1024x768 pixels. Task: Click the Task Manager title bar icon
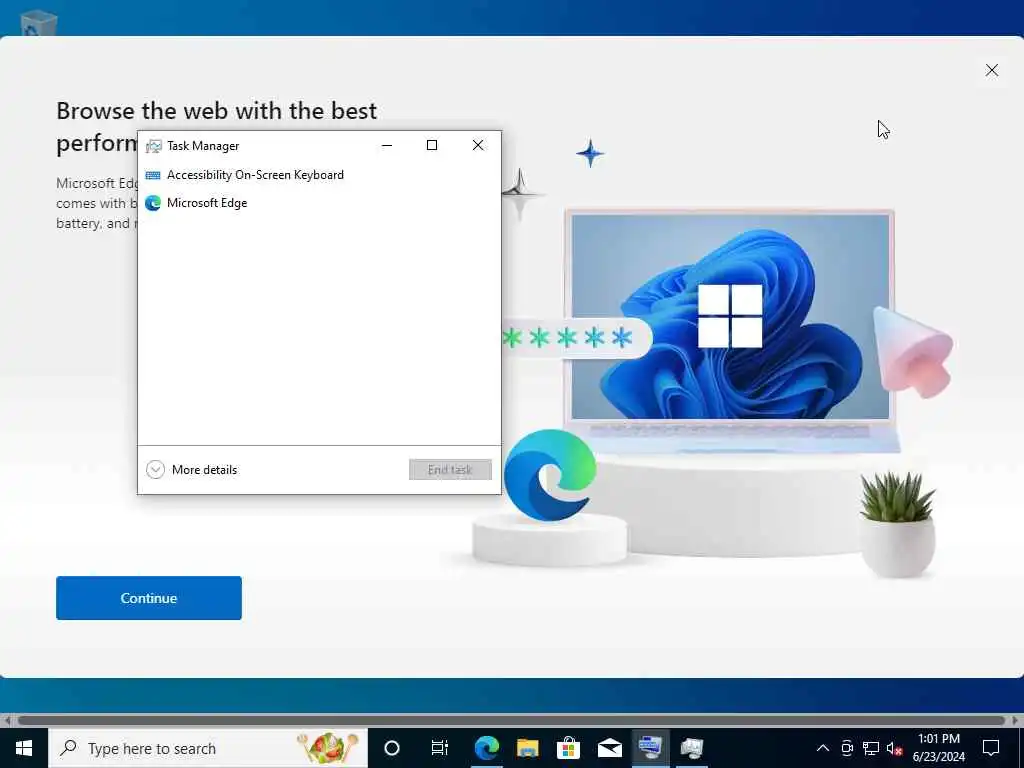[x=153, y=146]
